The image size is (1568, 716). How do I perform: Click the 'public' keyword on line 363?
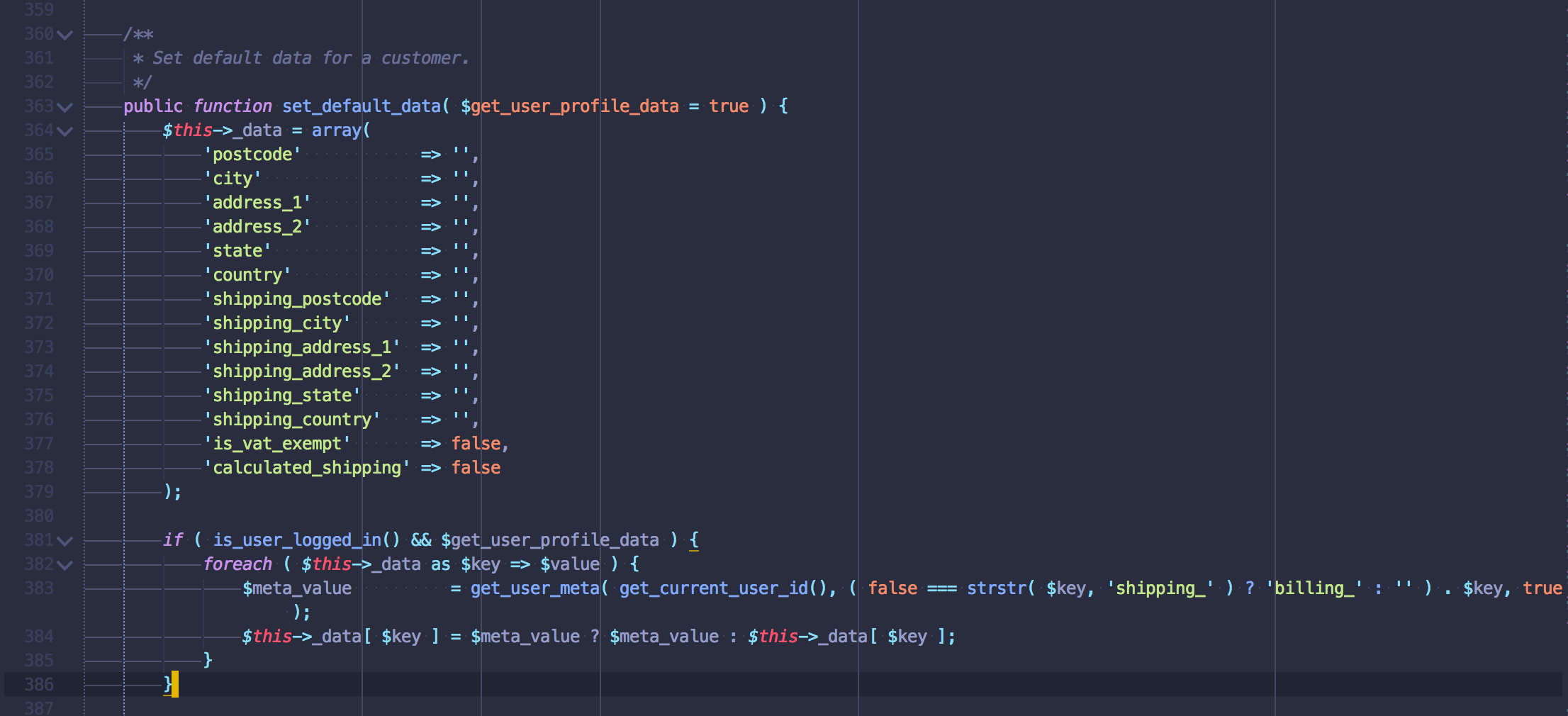coord(153,106)
